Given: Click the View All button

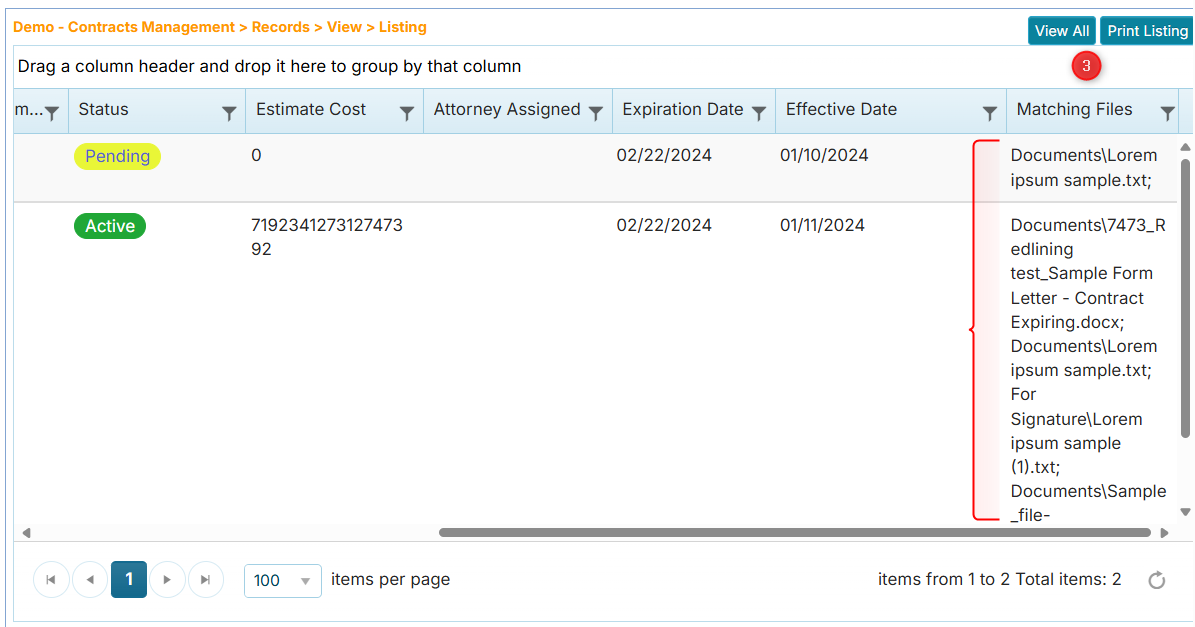Looking at the screenshot, I should click(x=1062, y=30).
